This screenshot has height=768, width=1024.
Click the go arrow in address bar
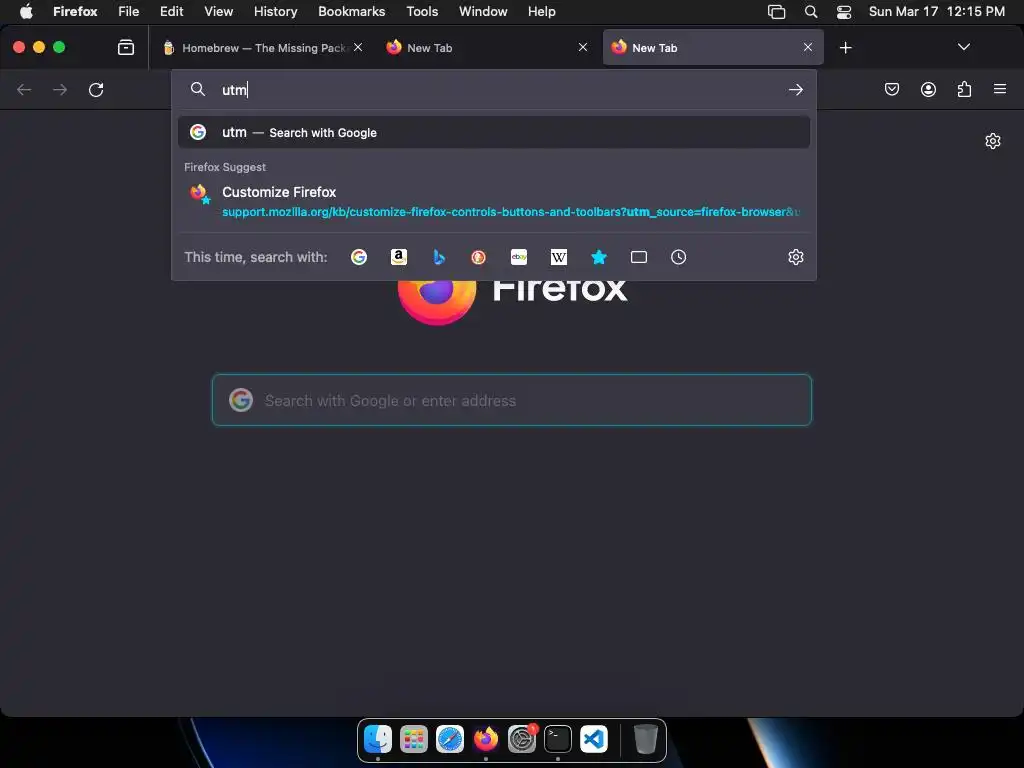795,89
